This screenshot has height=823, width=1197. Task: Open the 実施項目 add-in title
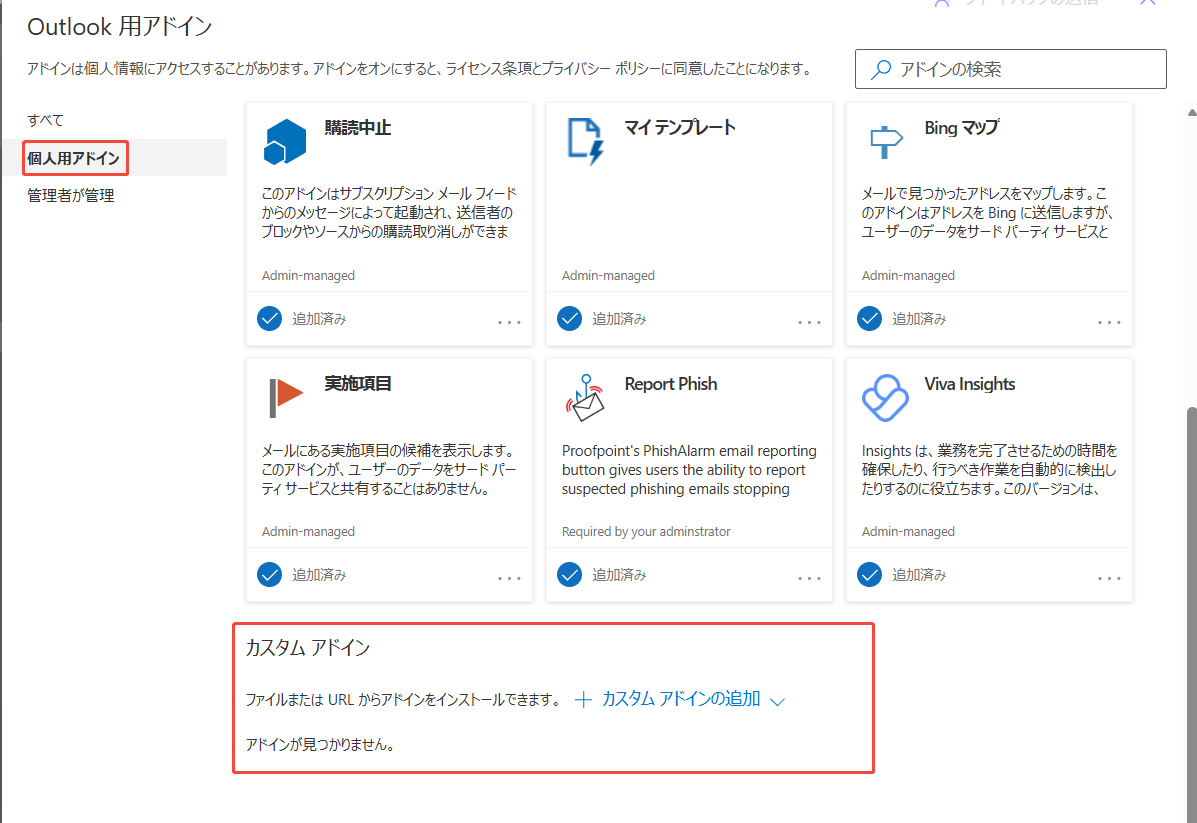[x=358, y=383]
